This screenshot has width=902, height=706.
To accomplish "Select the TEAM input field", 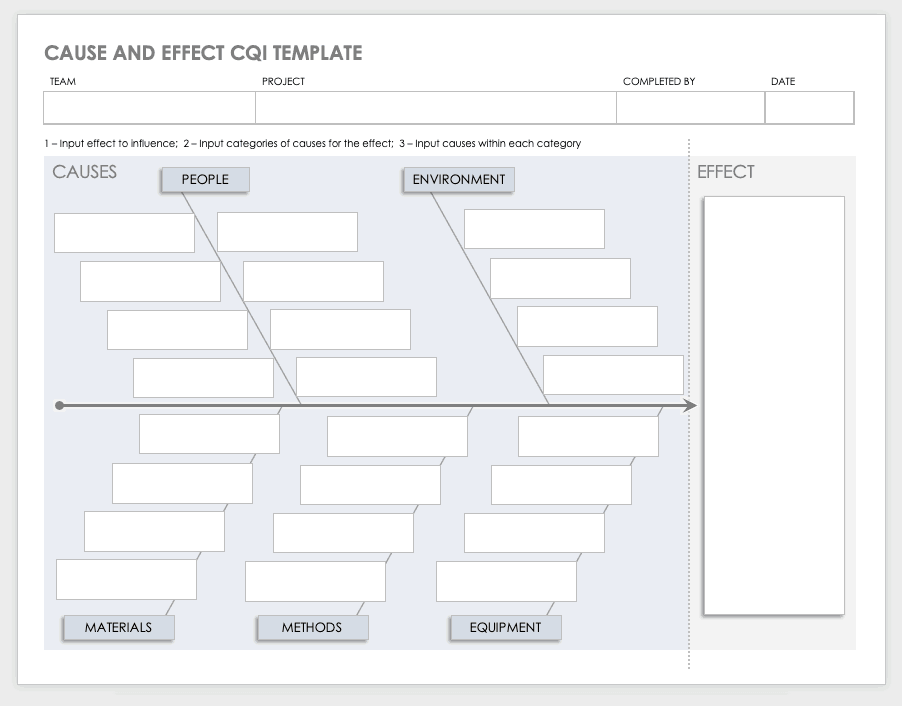I will (x=148, y=107).
